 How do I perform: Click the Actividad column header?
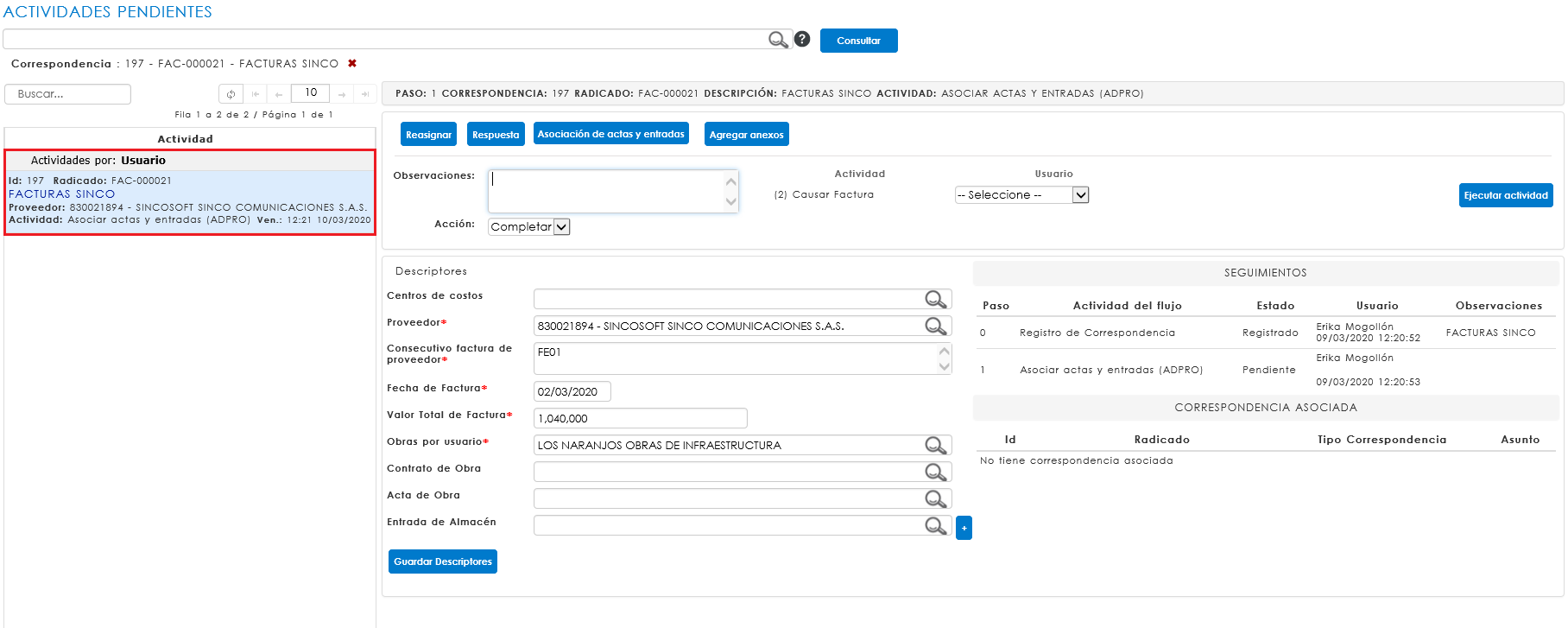(x=185, y=139)
